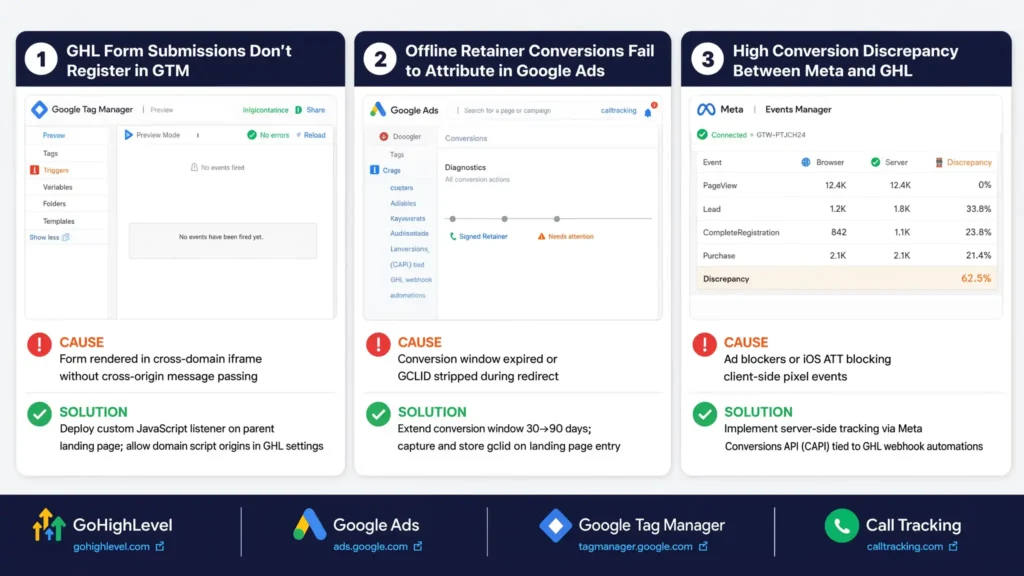Click Diagnostics heading in Google Ads panel
Viewport: 1024px width, 576px height.
[x=465, y=167]
